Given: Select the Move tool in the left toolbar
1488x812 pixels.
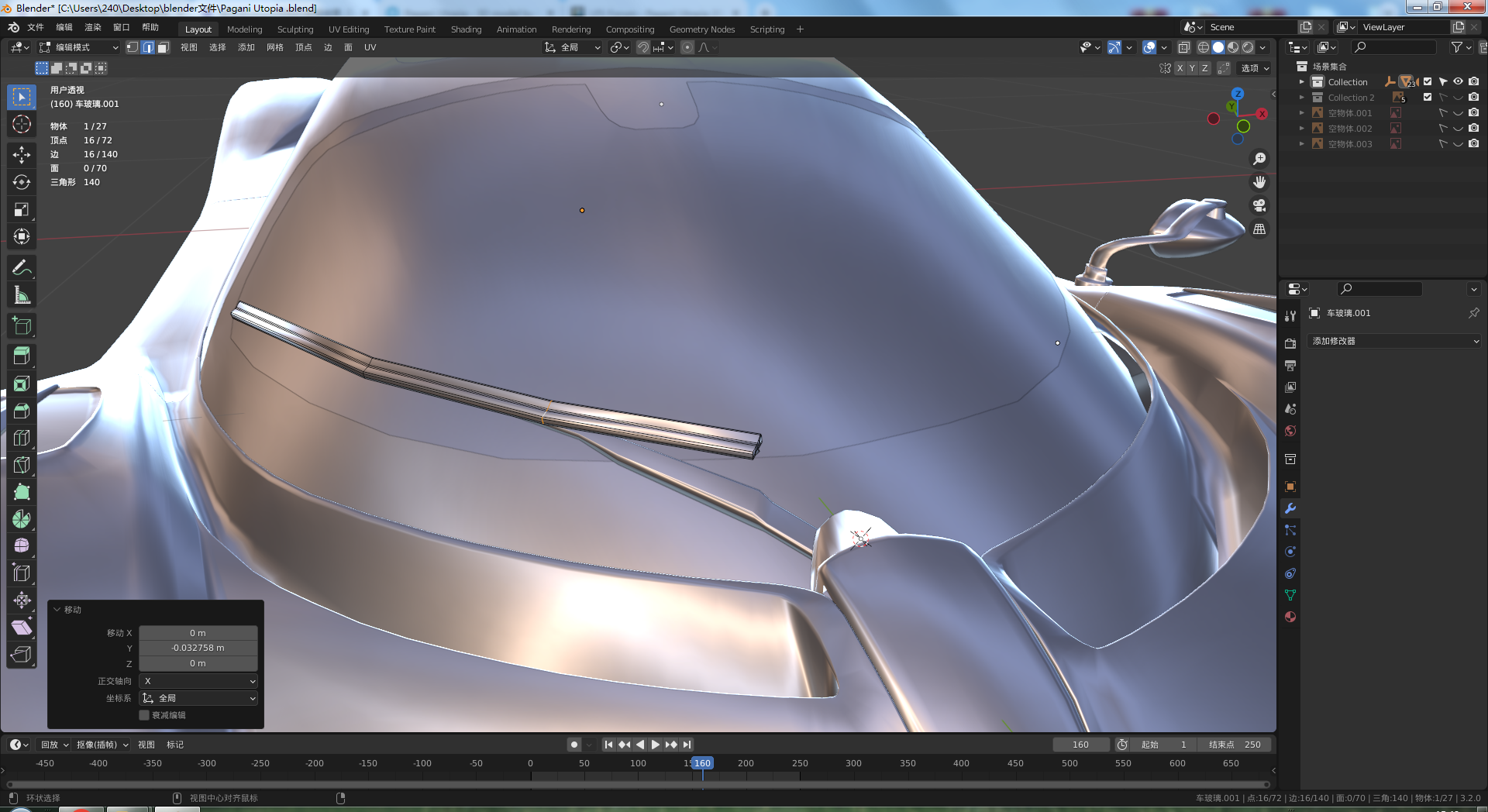Looking at the screenshot, I should pos(22,155).
